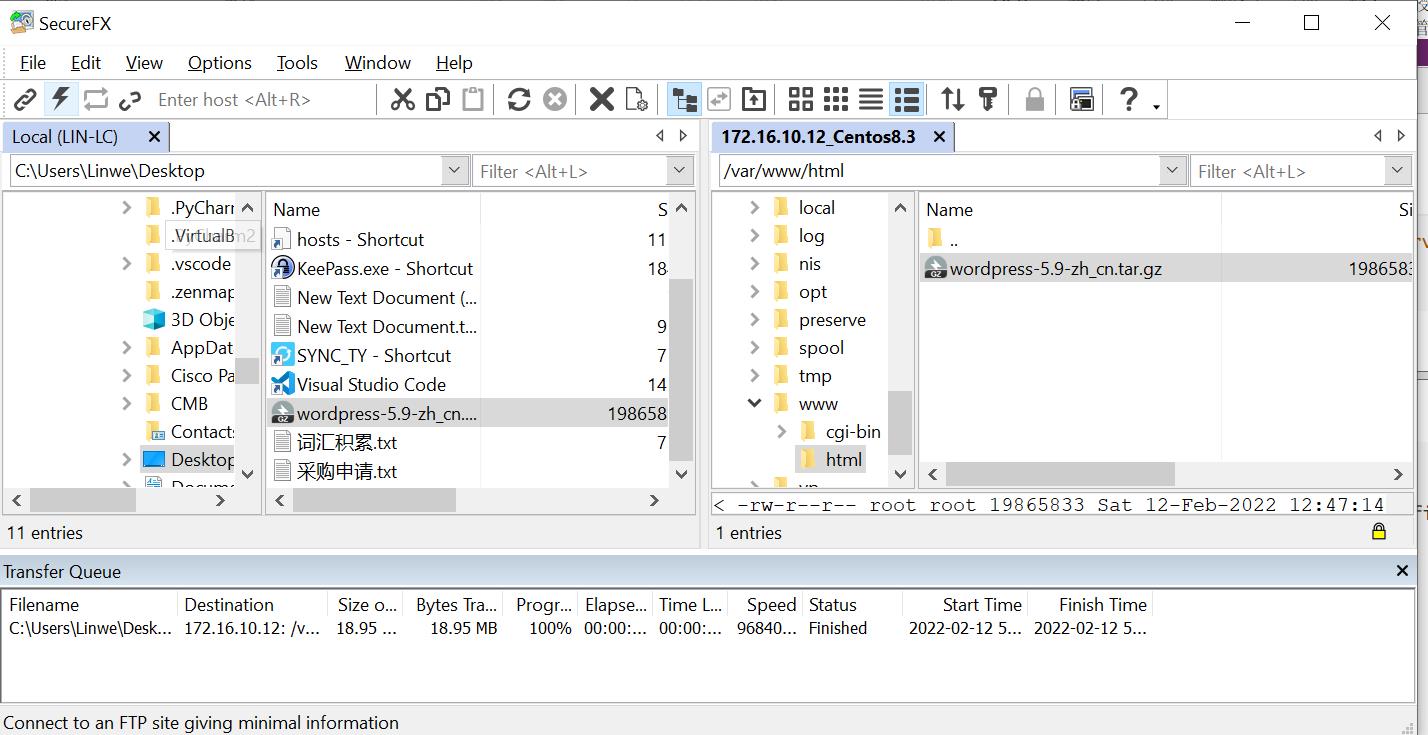Click the Status column header in Transfer Queue
The height and width of the screenshot is (735, 1428).
(x=853, y=604)
